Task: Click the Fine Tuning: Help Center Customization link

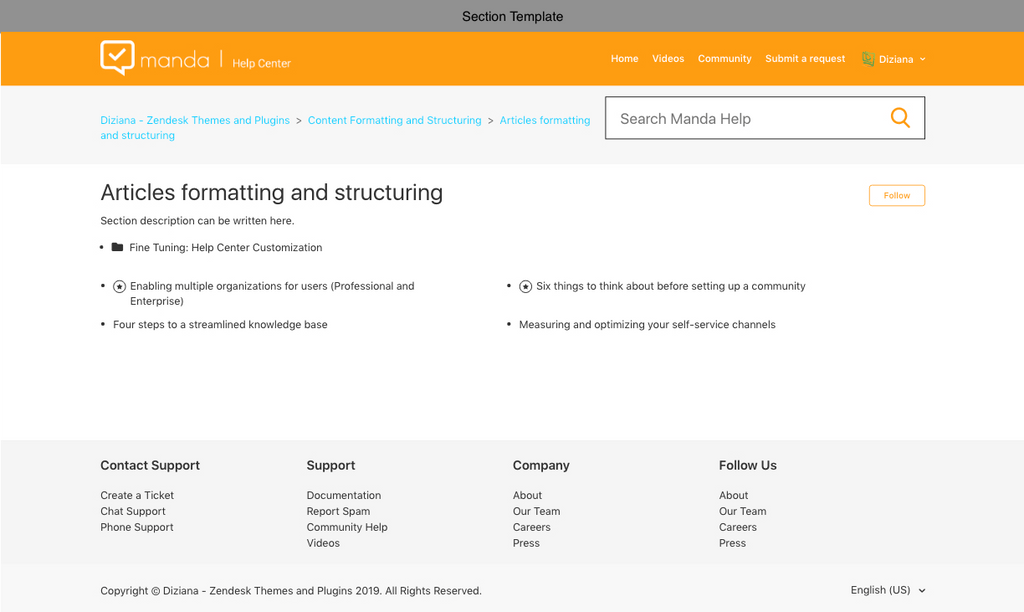Action: point(226,247)
